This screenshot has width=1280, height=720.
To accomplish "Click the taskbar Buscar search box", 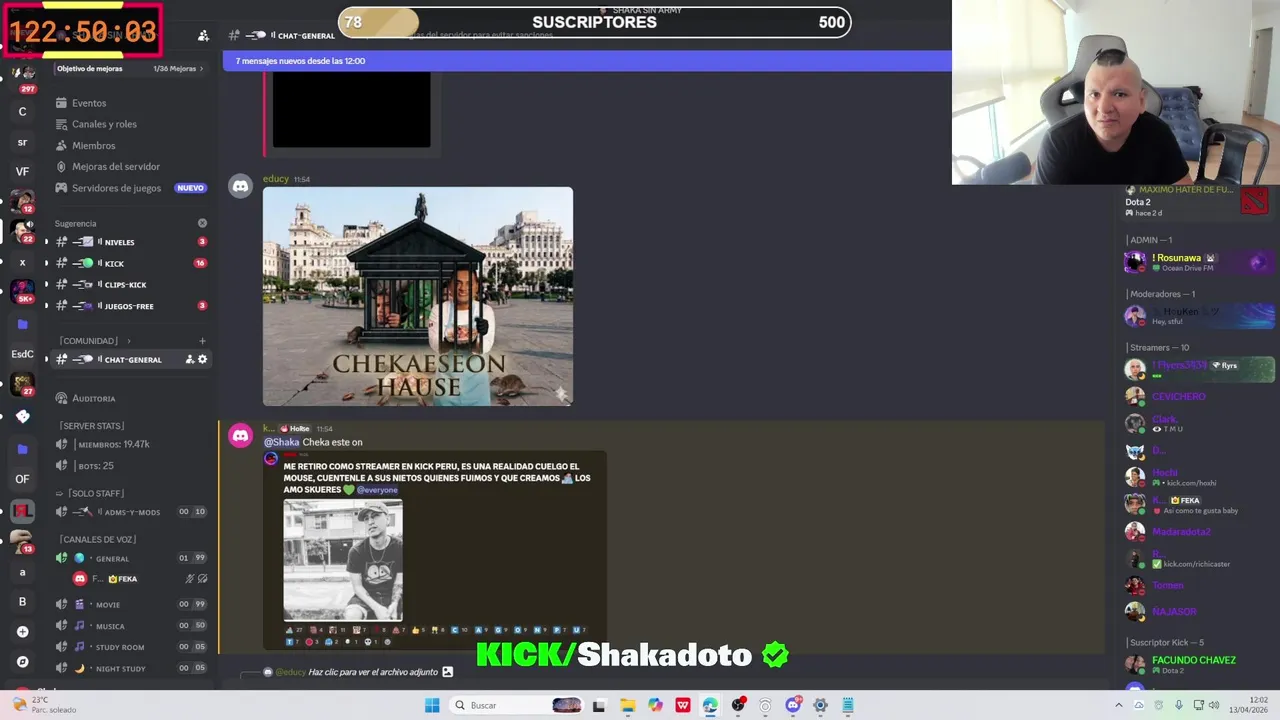I will [x=516, y=705].
